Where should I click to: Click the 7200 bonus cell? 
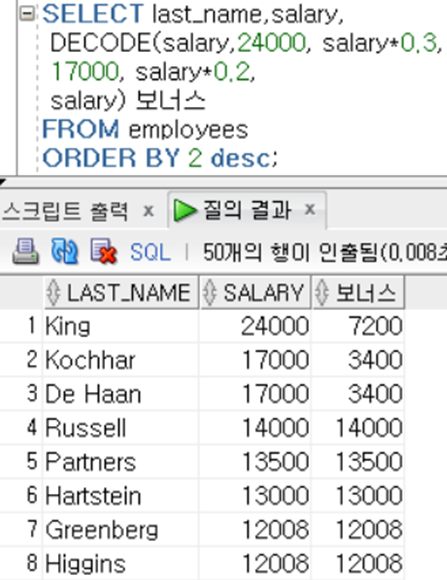(x=358, y=326)
